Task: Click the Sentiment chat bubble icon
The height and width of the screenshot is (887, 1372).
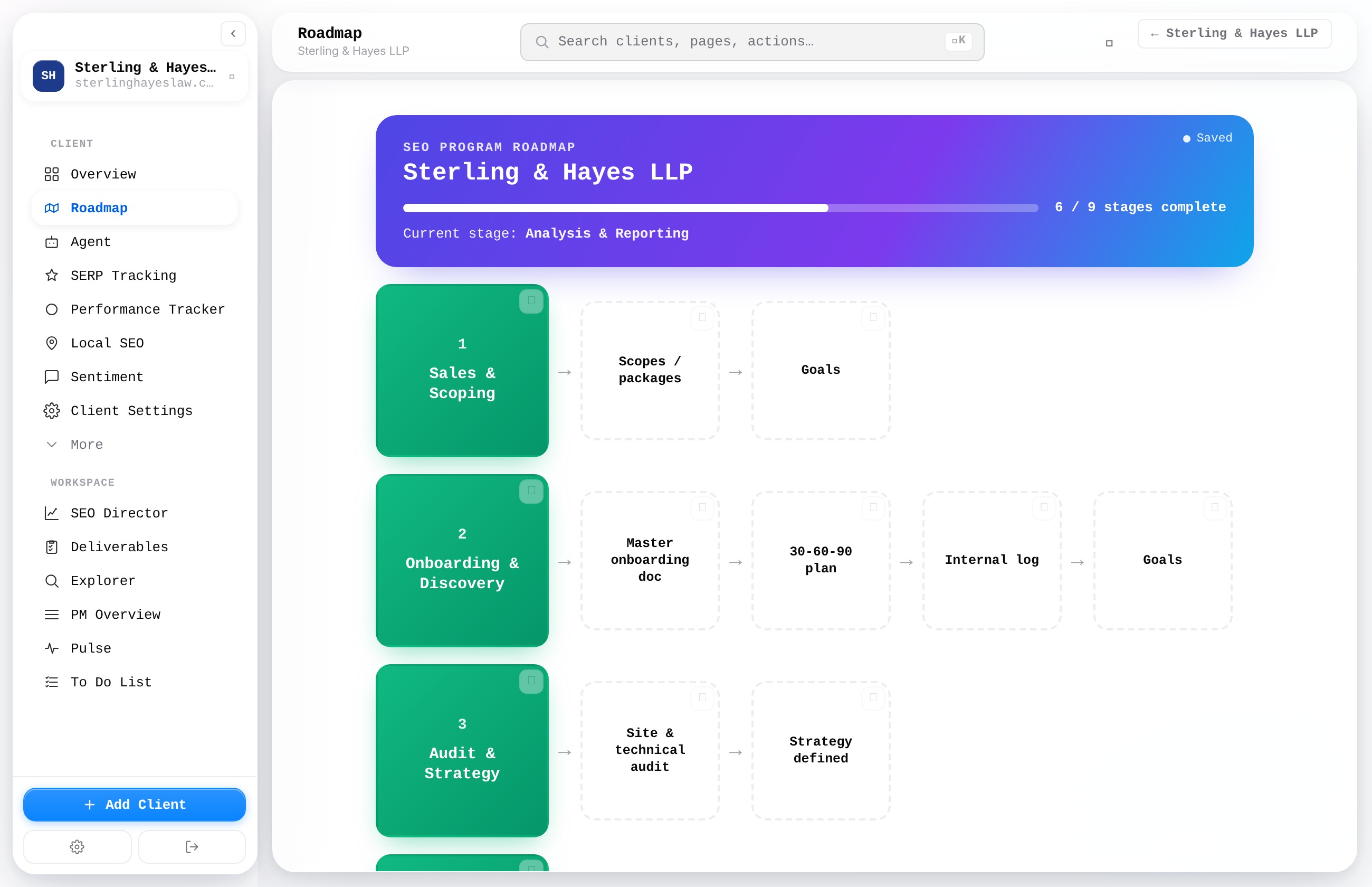Action: (x=52, y=376)
